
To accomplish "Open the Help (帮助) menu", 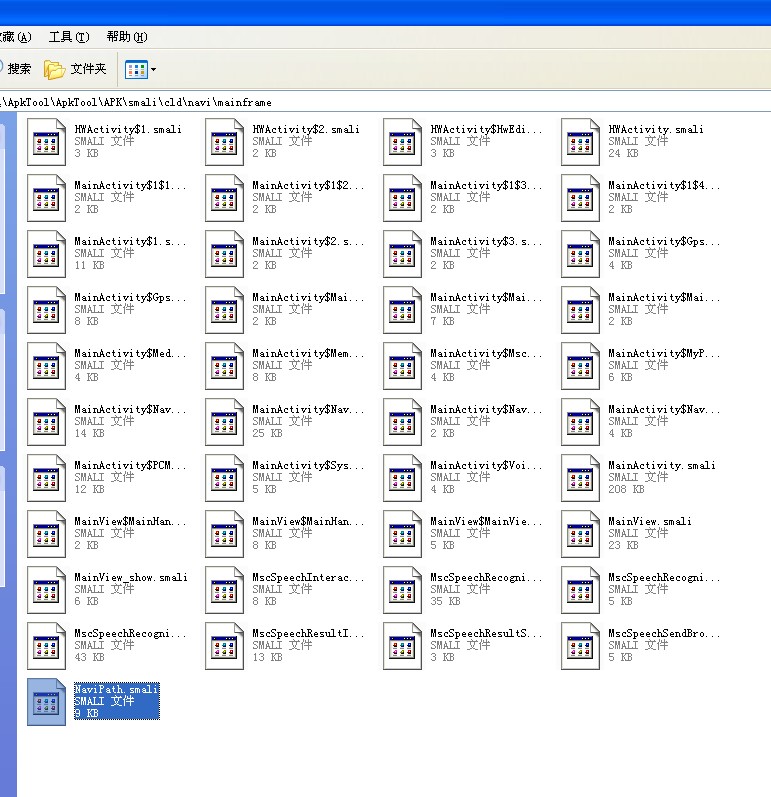I will [x=127, y=37].
